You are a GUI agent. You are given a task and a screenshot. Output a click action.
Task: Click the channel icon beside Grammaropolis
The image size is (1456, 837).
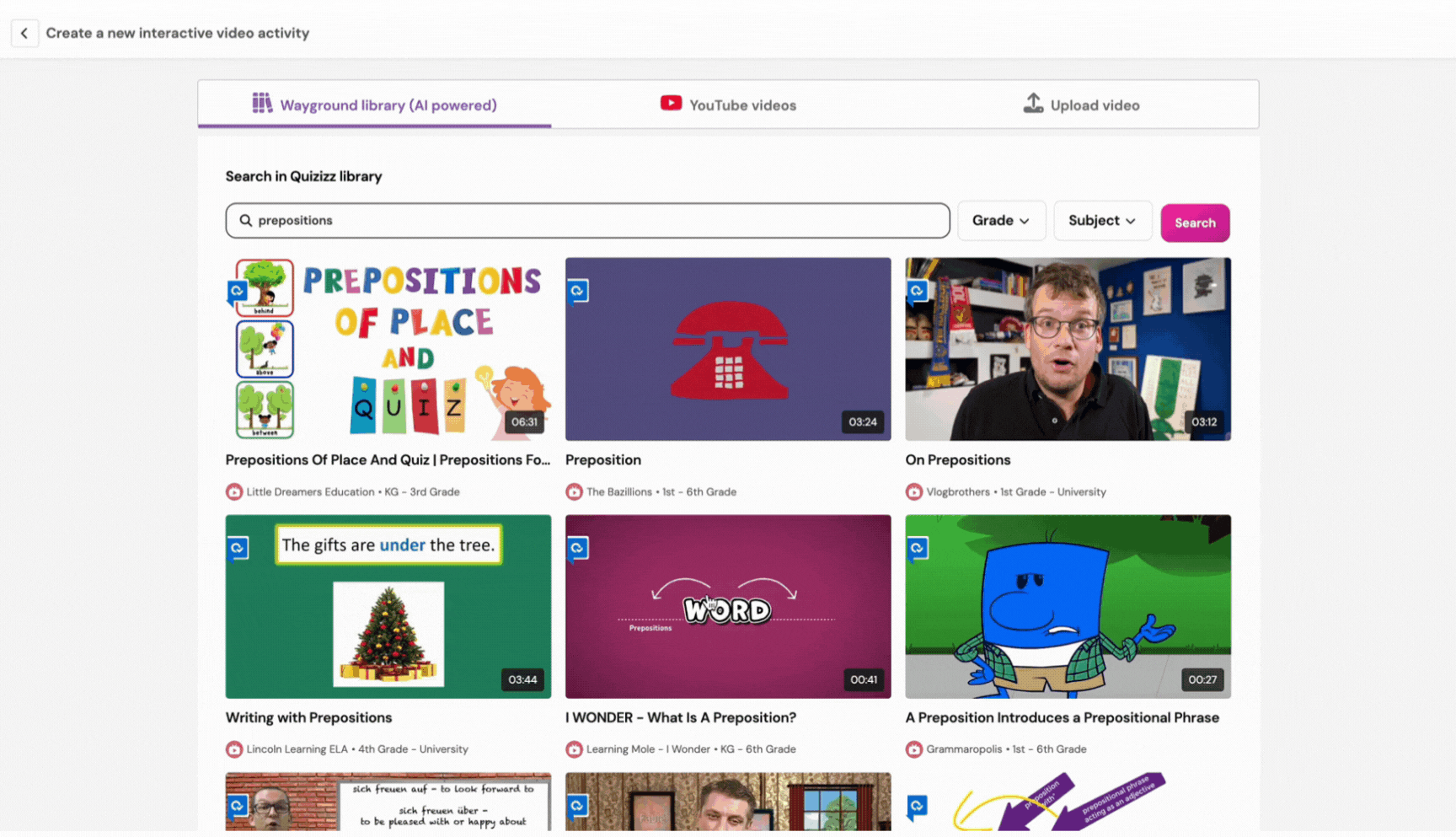(914, 748)
